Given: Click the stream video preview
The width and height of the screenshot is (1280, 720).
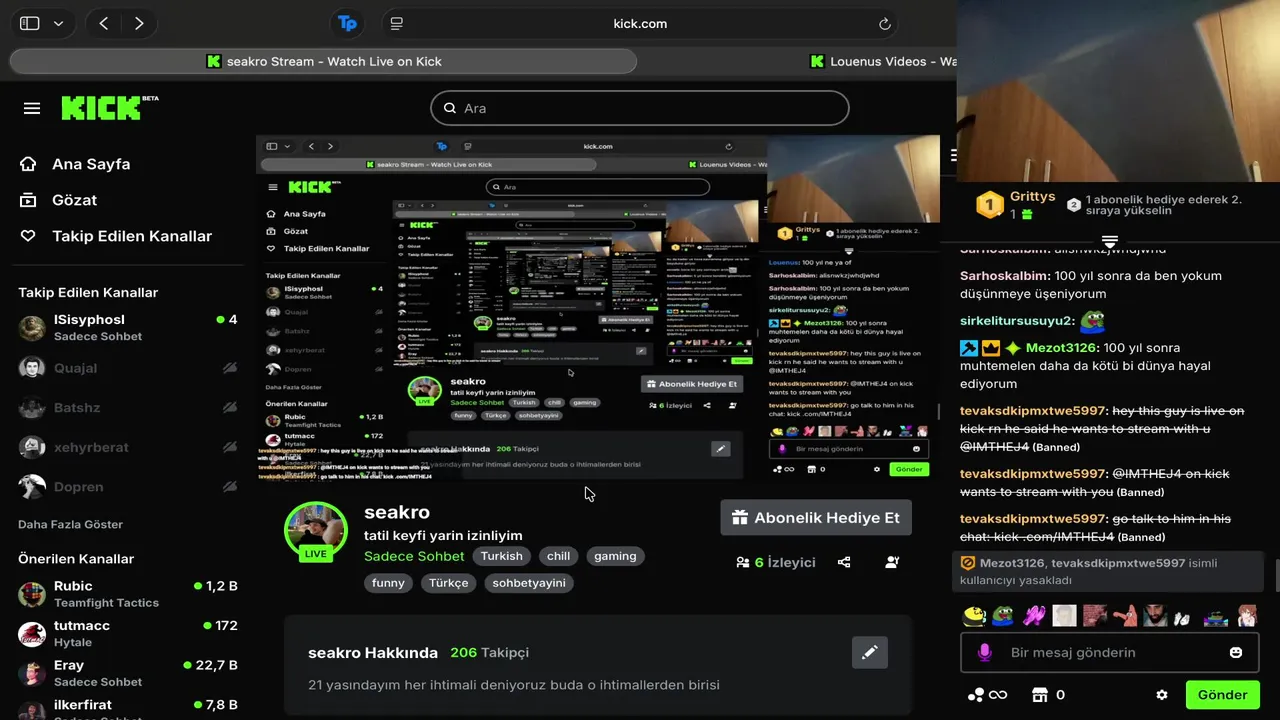Looking at the screenshot, I should coord(598,307).
